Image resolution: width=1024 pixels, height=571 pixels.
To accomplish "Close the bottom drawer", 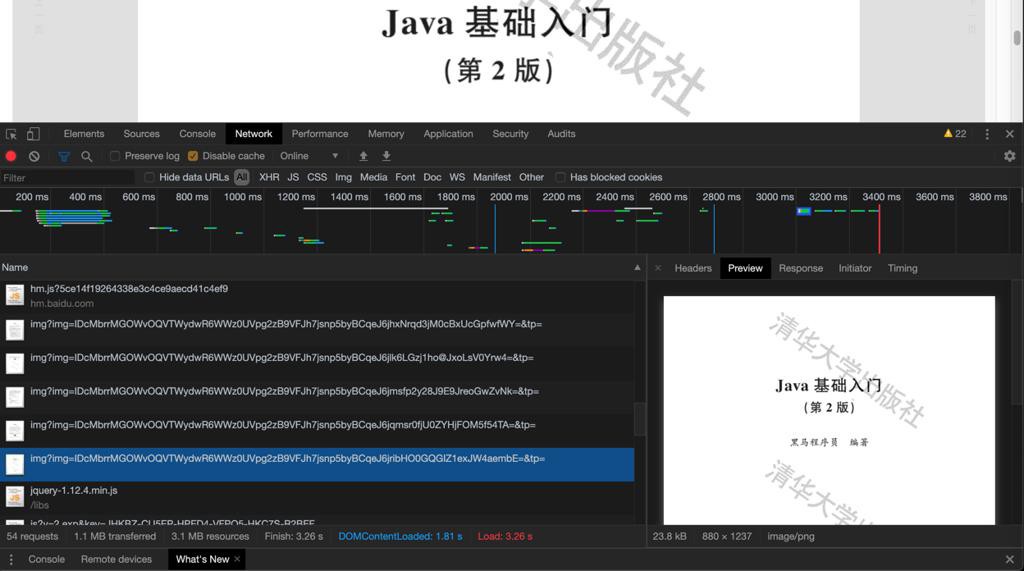I will (x=1010, y=559).
